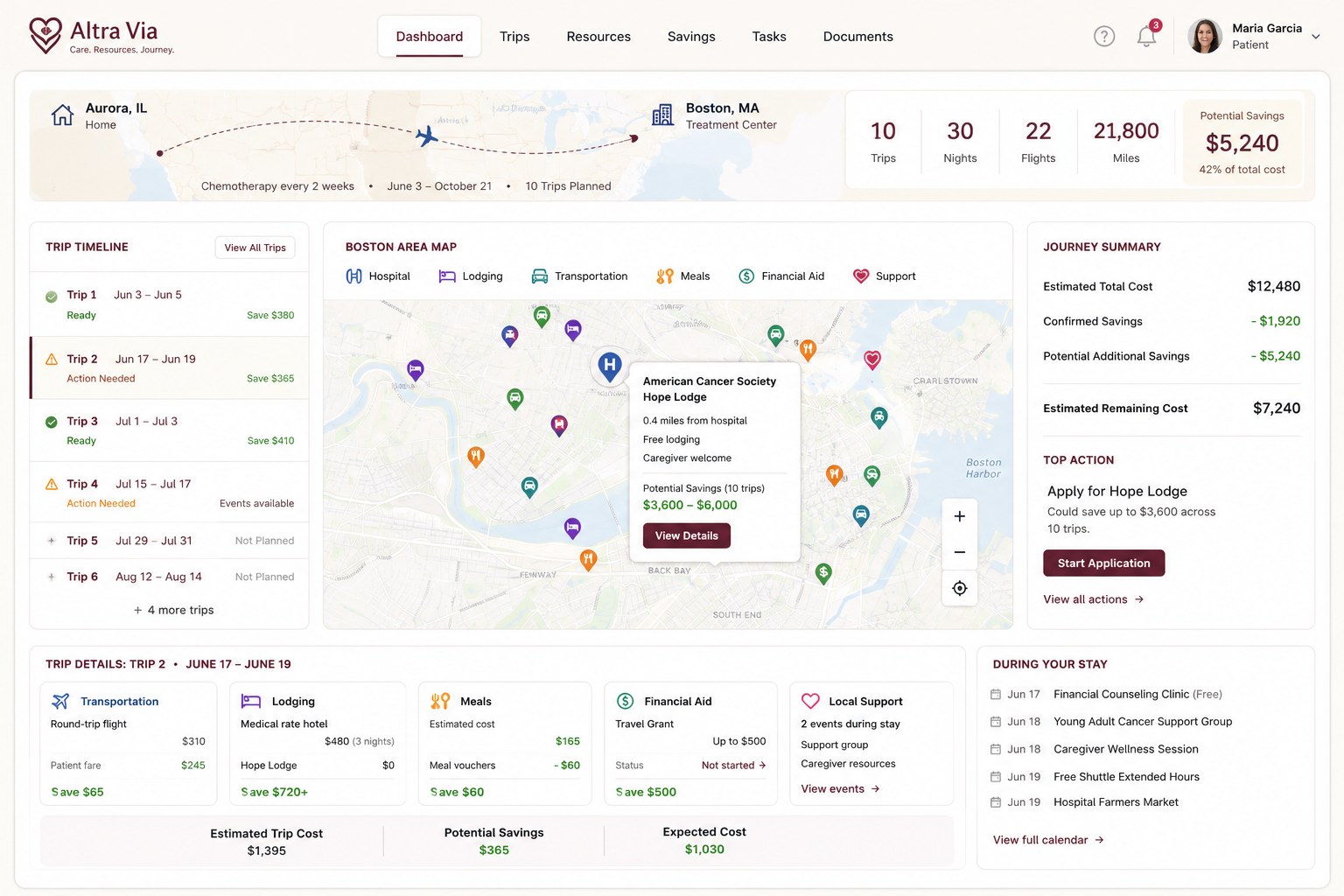Click Trip 2 Save $365 text
The height and width of the screenshot is (896, 1344).
[270, 379]
